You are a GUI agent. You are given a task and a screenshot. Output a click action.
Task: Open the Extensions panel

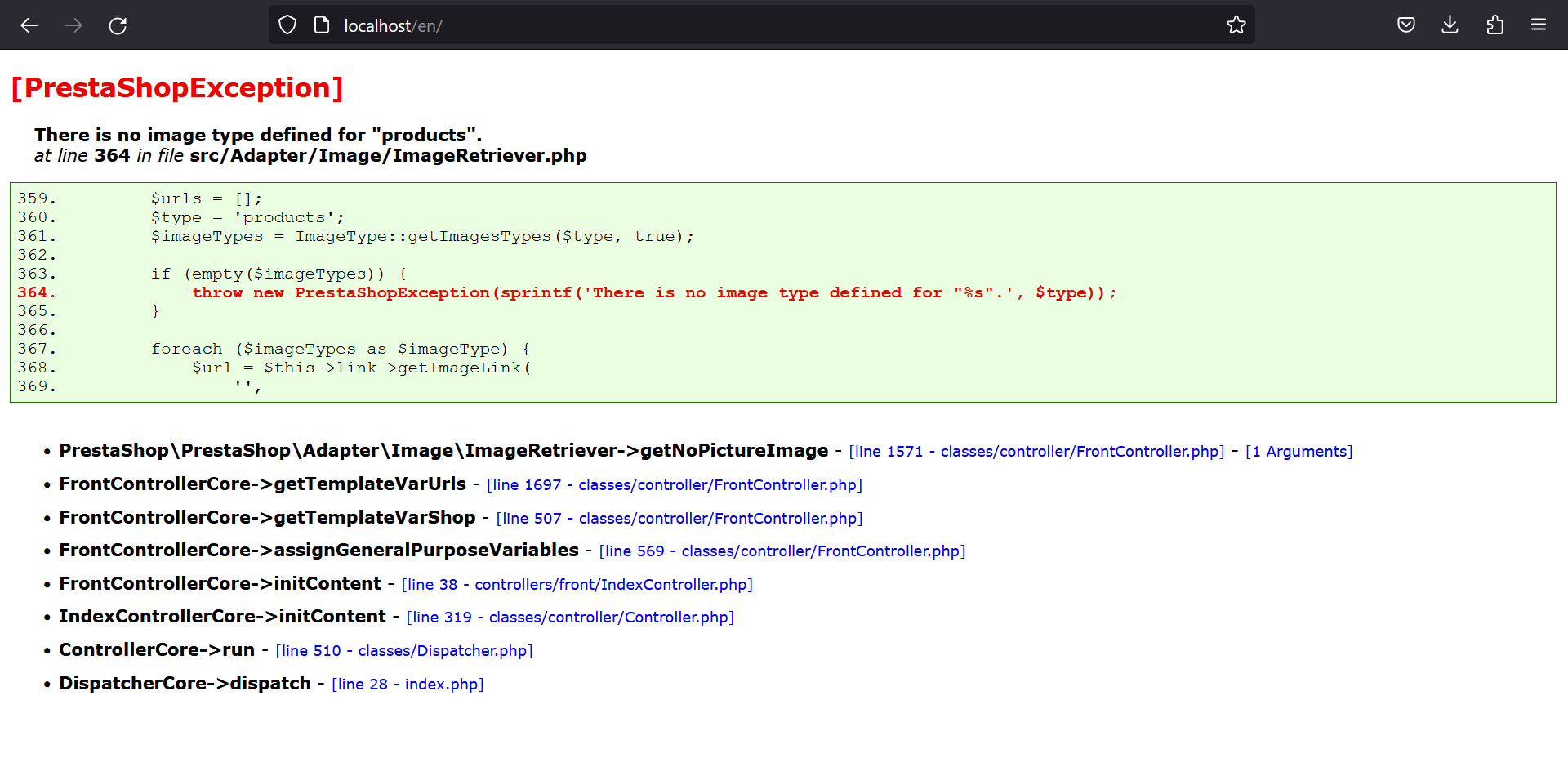[x=1495, y=25]
